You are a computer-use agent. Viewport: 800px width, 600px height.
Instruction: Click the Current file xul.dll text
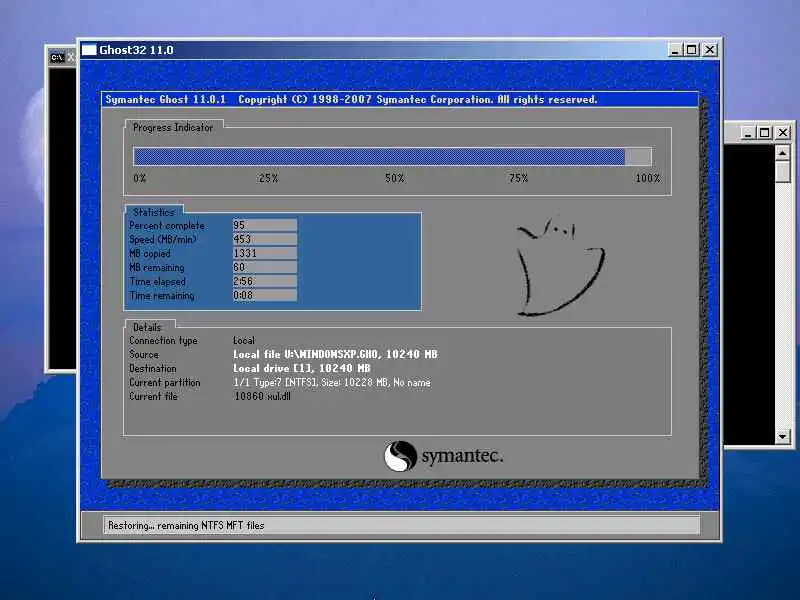[262, 396]
